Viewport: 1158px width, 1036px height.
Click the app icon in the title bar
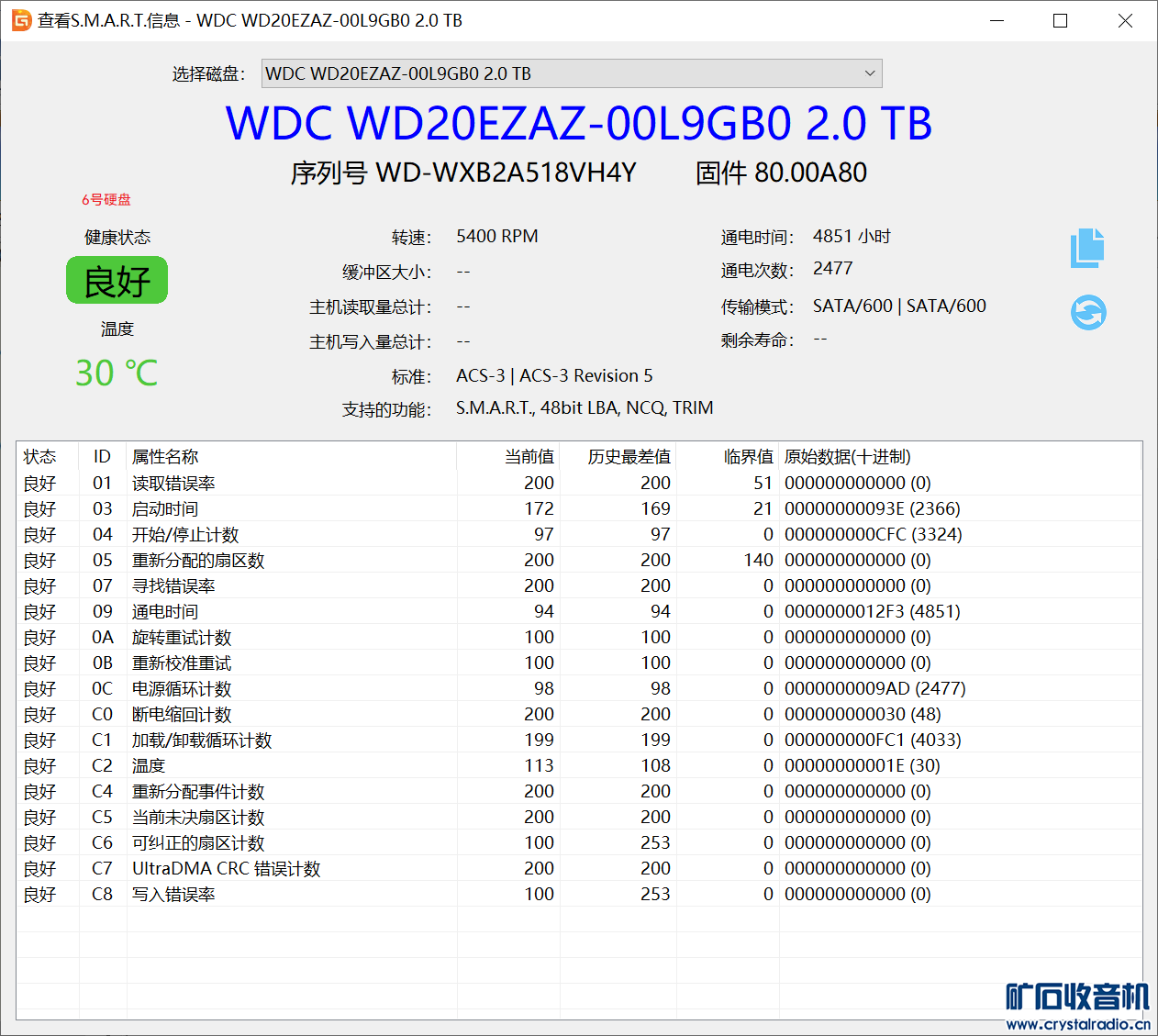coord(21,20)
